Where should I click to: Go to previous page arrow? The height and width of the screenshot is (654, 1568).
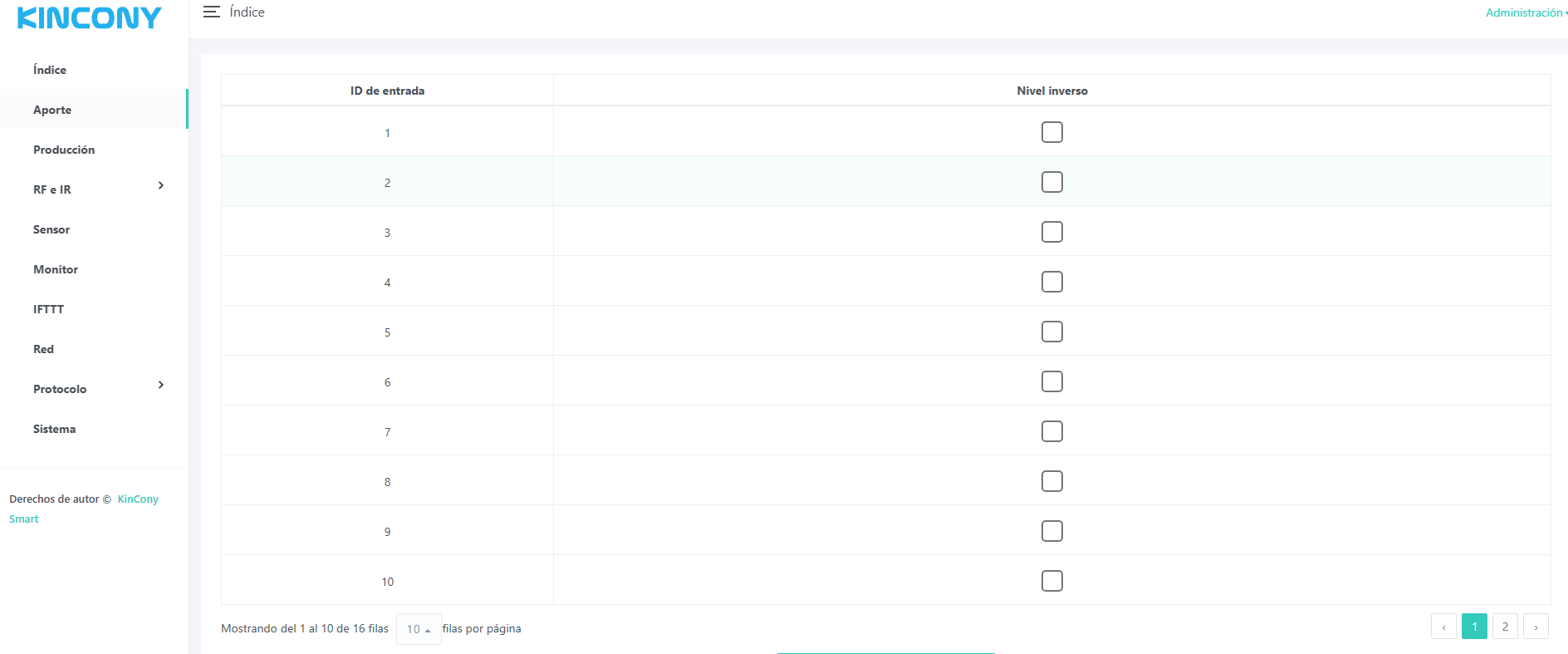coord(1443,627)
